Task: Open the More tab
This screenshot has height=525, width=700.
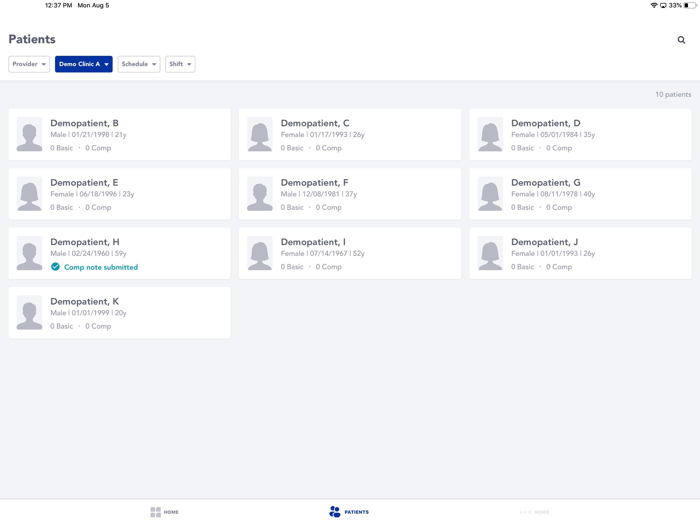Action: (534, 512)
